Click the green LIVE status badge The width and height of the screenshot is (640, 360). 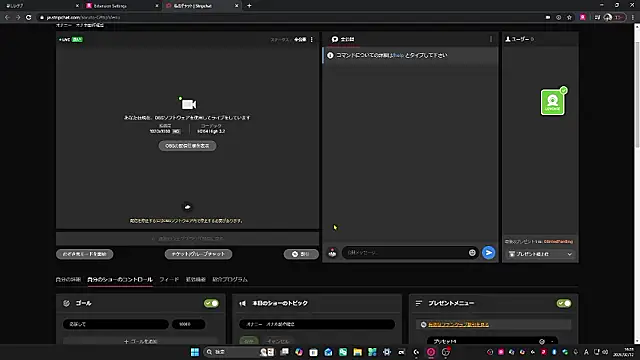pyautogui.click(x=77, y=40)
